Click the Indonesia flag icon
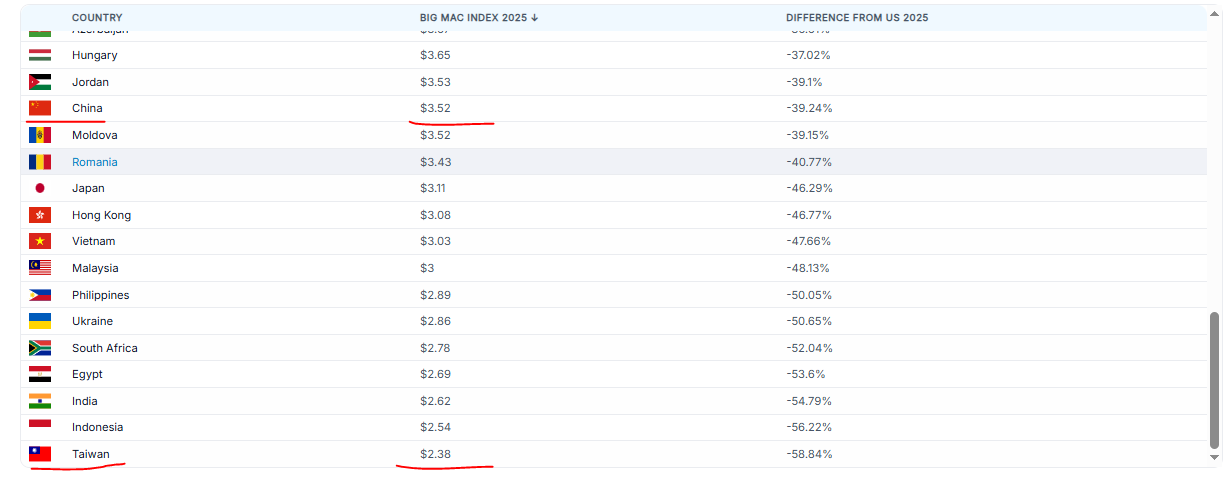Screen dimensions: 1229x487 coord(40,427)
